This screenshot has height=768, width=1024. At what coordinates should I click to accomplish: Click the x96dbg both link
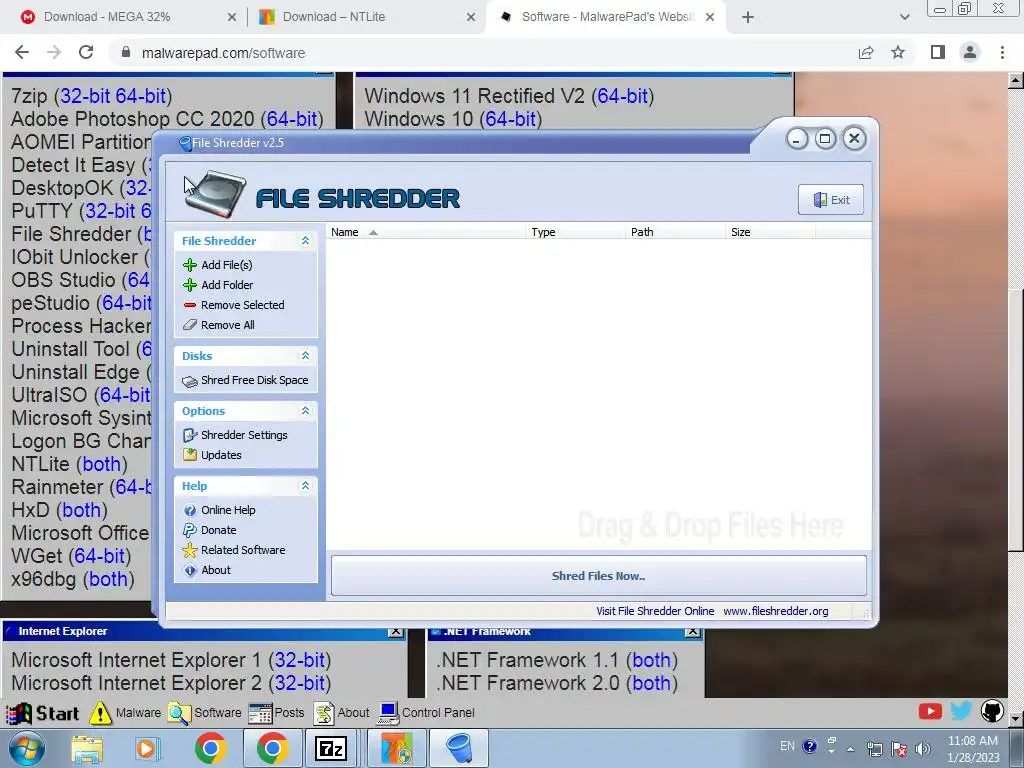108,579
